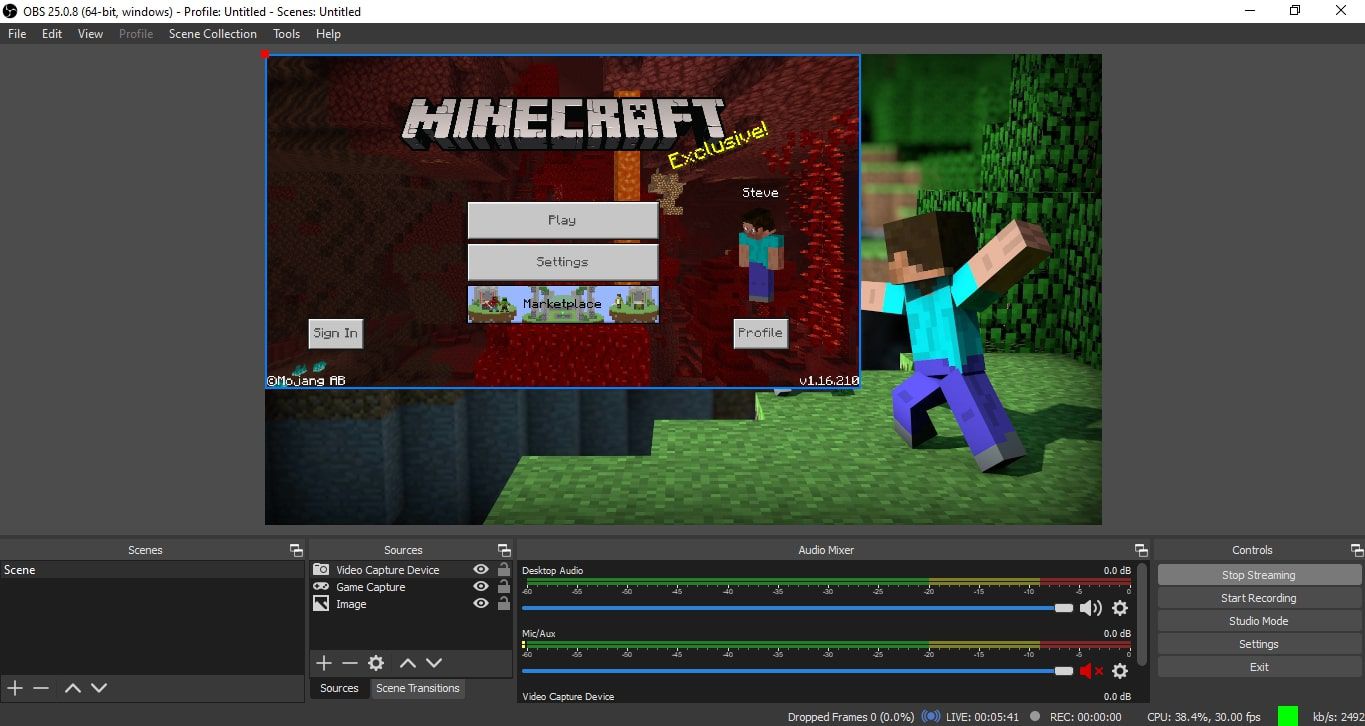
Task: Open the Tools menu
Action: coord(287,34)
